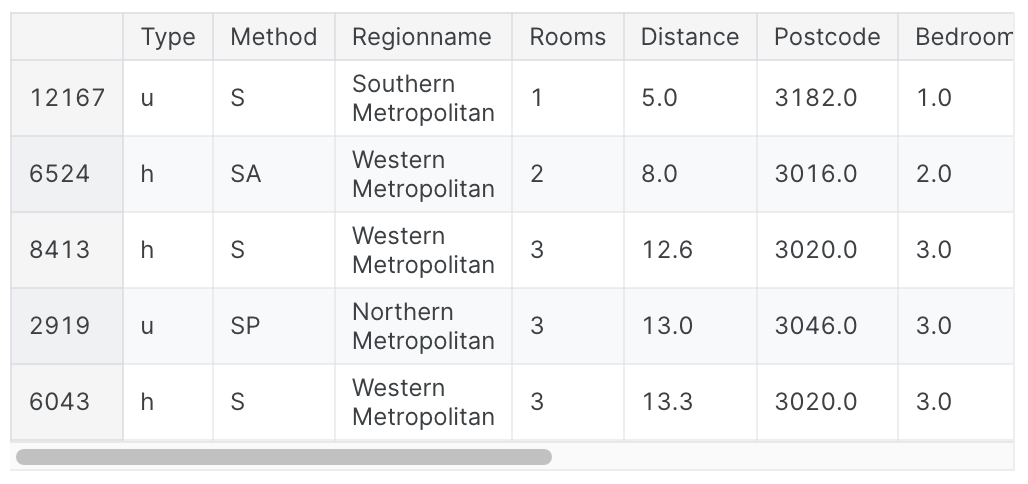Viewport: 1028px width, 484px height.
Task: Click the Distance column header
Action: [690, 37]
